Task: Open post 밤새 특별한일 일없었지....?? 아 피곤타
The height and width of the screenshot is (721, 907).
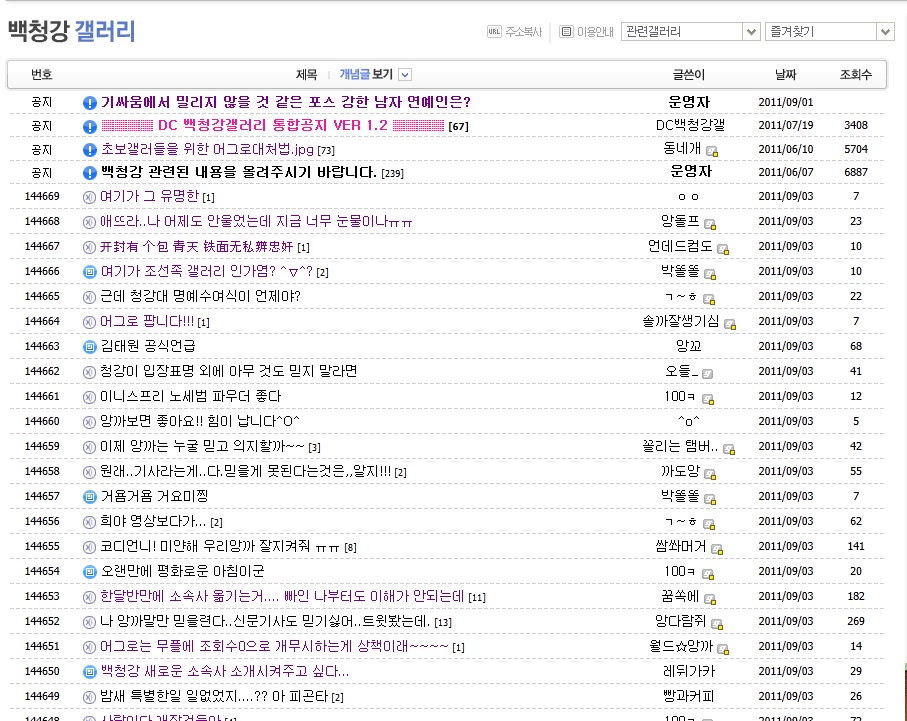Action: (x=214, y=696)
